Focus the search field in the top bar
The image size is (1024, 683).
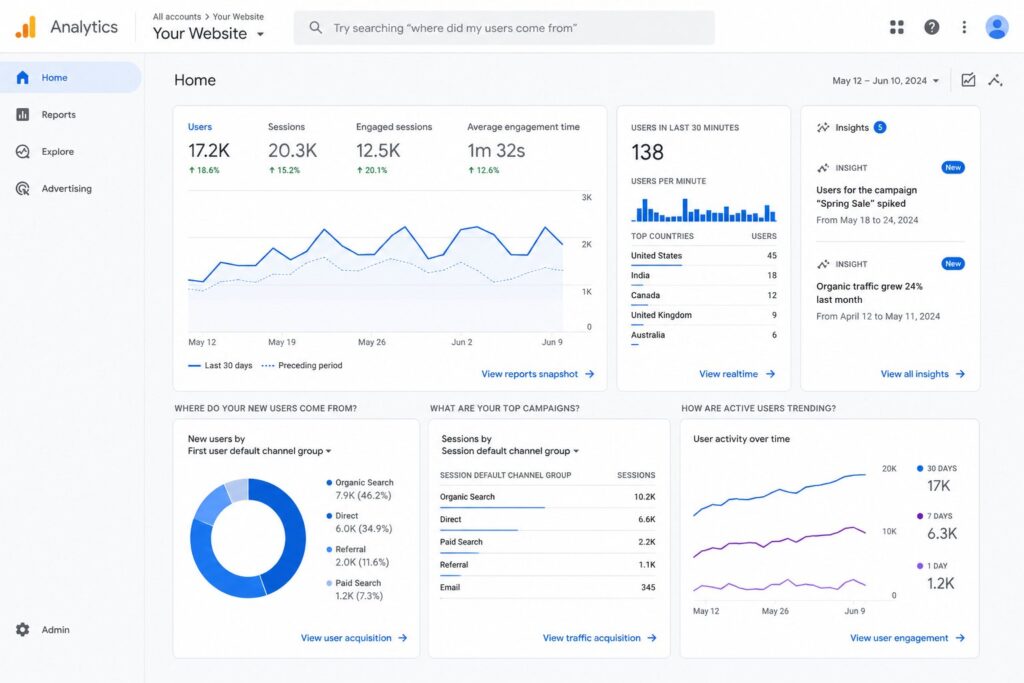point(504,27)
